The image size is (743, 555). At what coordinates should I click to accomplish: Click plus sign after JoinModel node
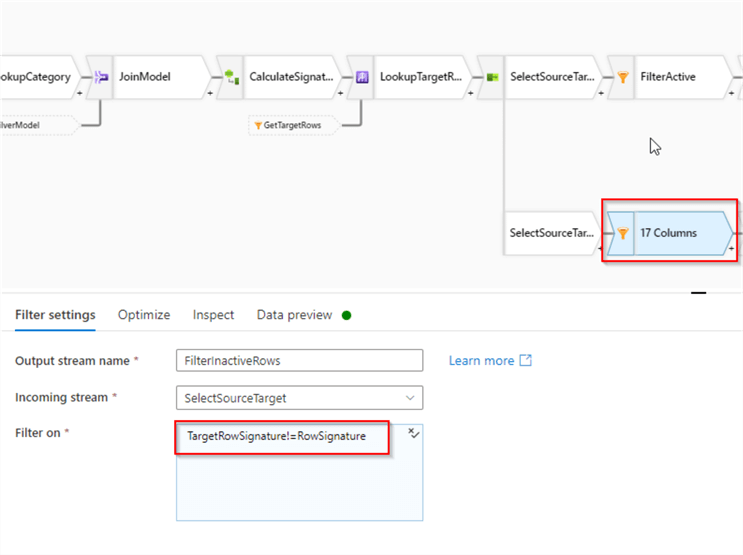tap(211, 92)
